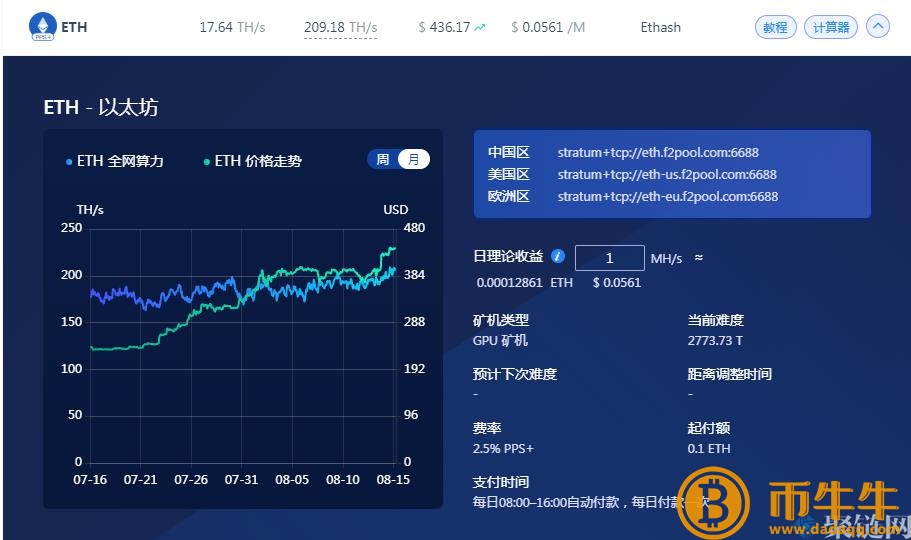The width and height of the screenshot is (911, 540).
Task: Switch chart to 周 weekly view
Action: point(383,159)
